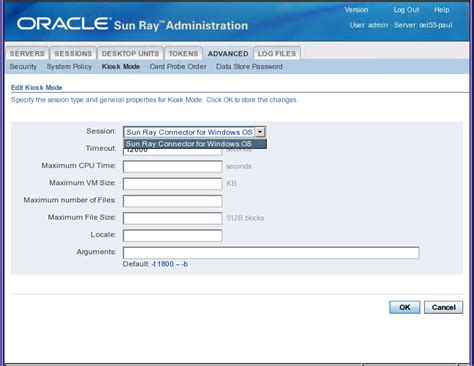Open the Card Probe Order sub-tab

pyautogui.click(x=178, y=67)
